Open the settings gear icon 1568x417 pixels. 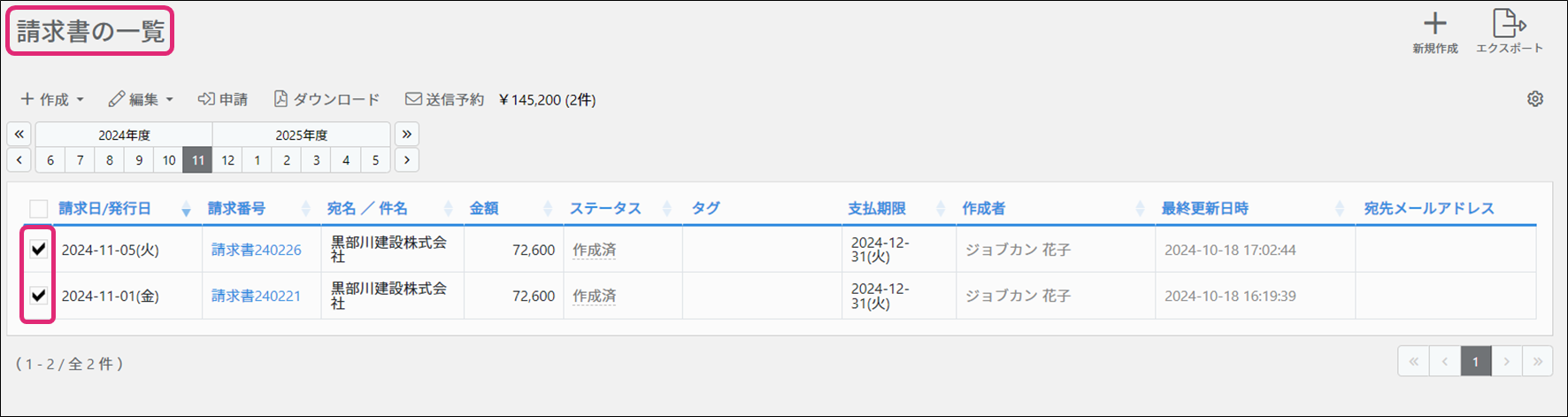click(x=1535, y=99)
